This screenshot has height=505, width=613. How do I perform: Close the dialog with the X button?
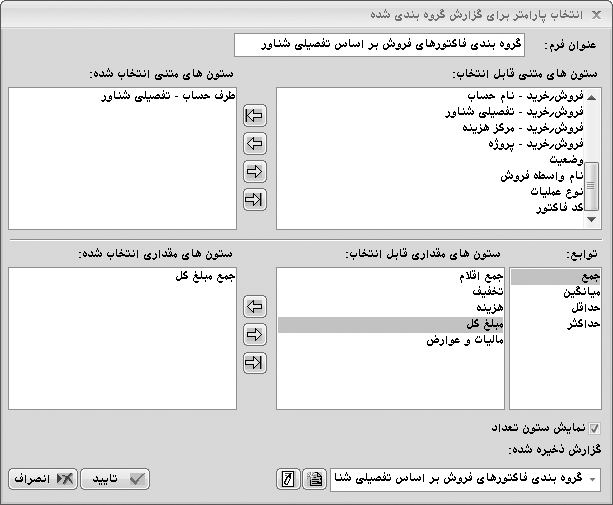(596, 12)
